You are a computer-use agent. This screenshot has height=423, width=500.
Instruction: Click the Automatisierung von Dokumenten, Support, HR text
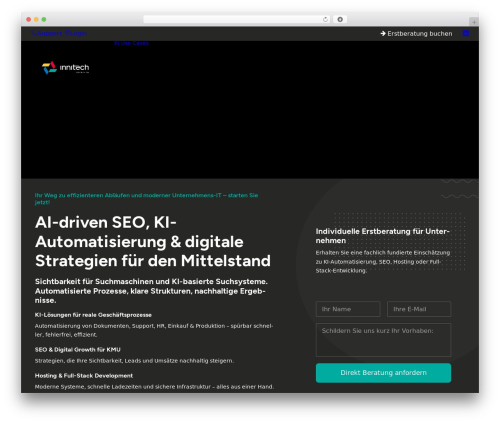[x=154, y=330]
